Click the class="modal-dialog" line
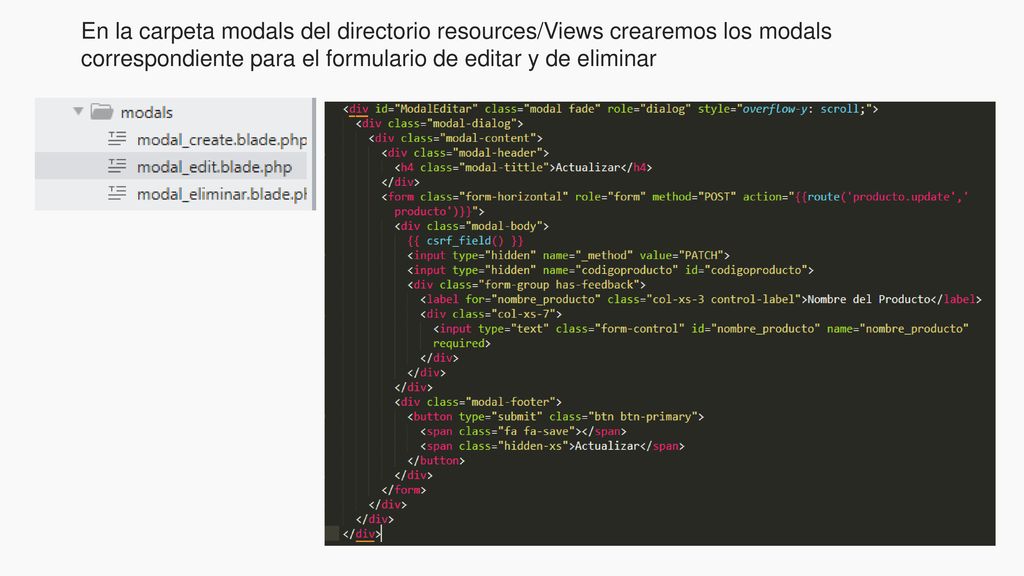Screen dimensions: 1024x576 (440, 123)
